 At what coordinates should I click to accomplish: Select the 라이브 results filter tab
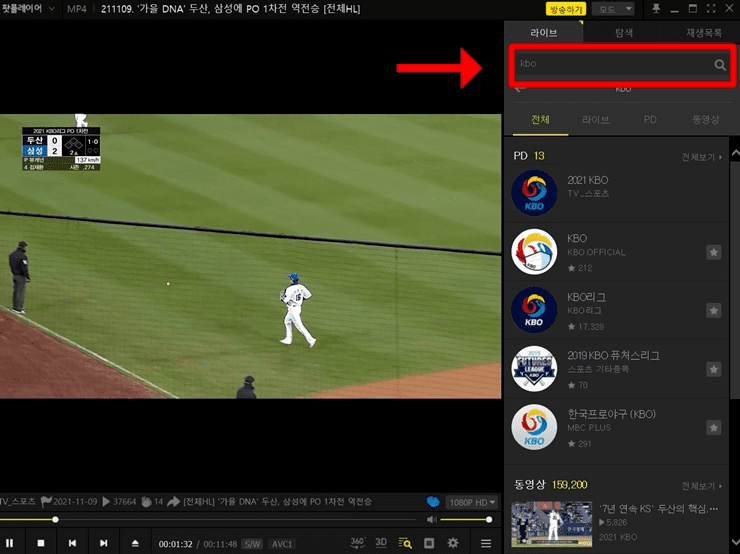[x=596, y=120]
